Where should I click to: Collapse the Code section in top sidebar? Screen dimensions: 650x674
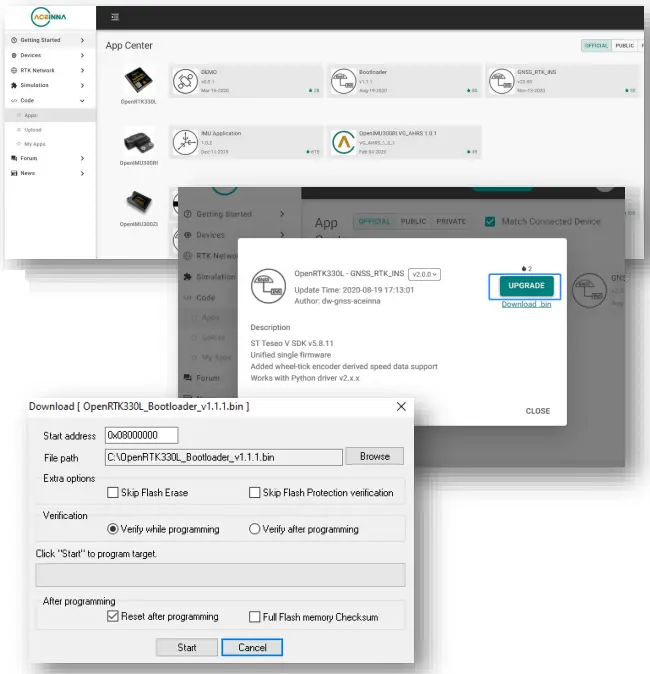click(82, 101)
